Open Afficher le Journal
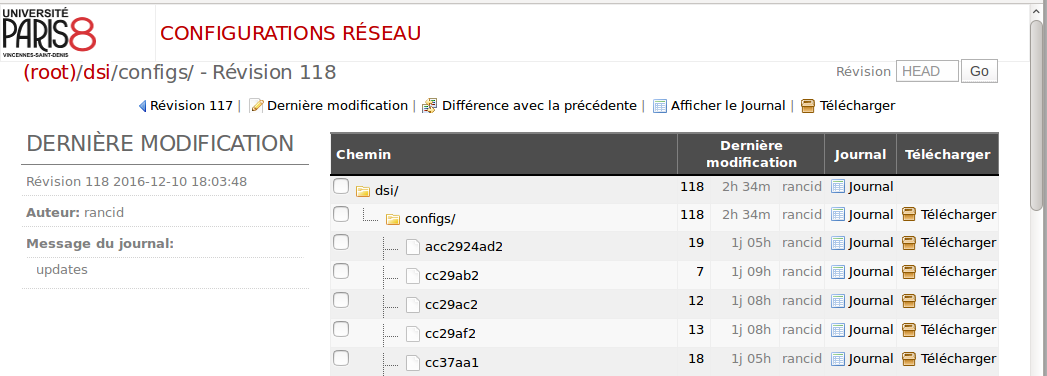This screenshot has height=376, width=1047. point(728,106)
